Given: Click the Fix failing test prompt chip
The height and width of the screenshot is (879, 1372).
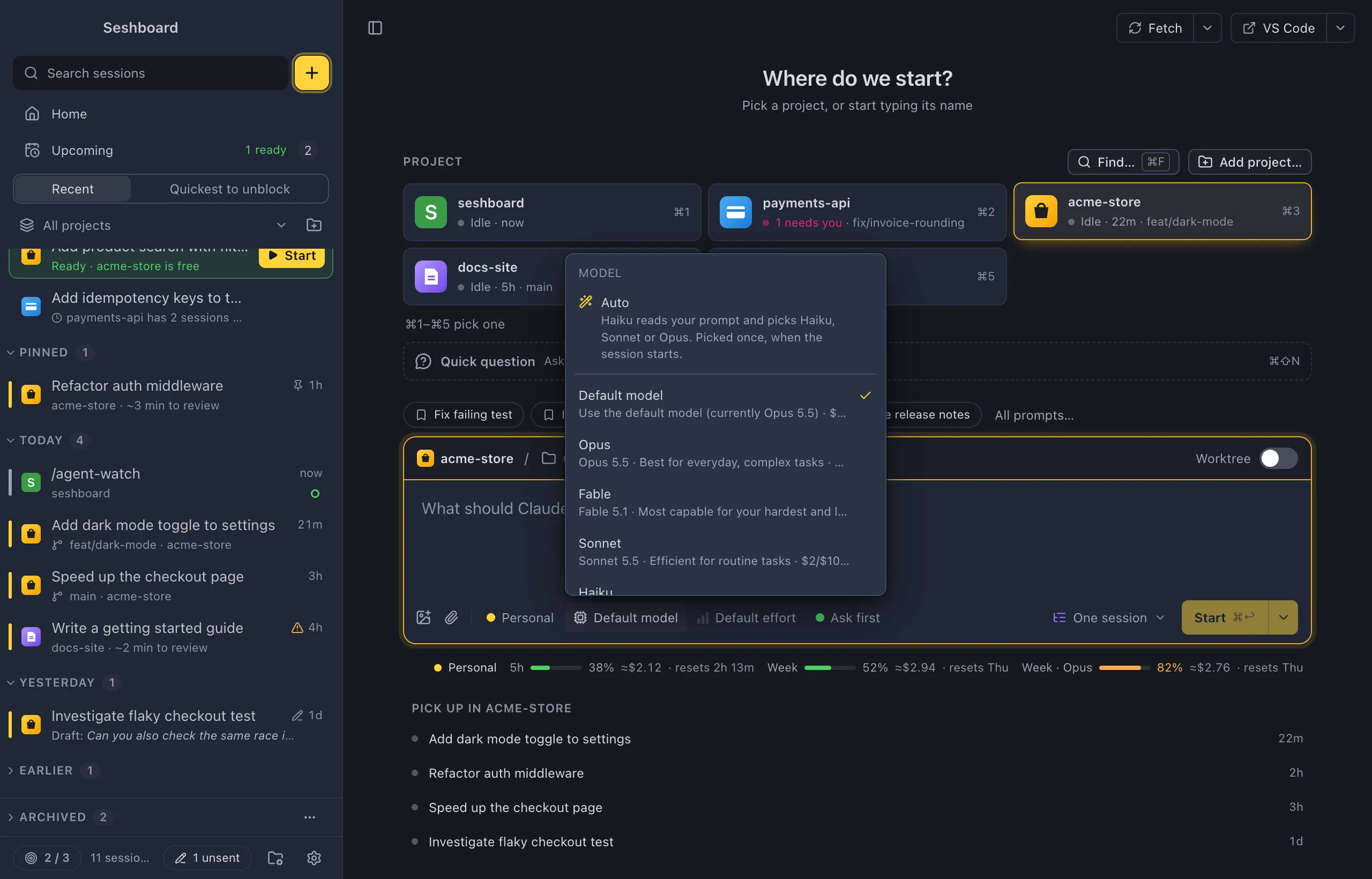Looking at the screenshot, I should coord(464,414).
